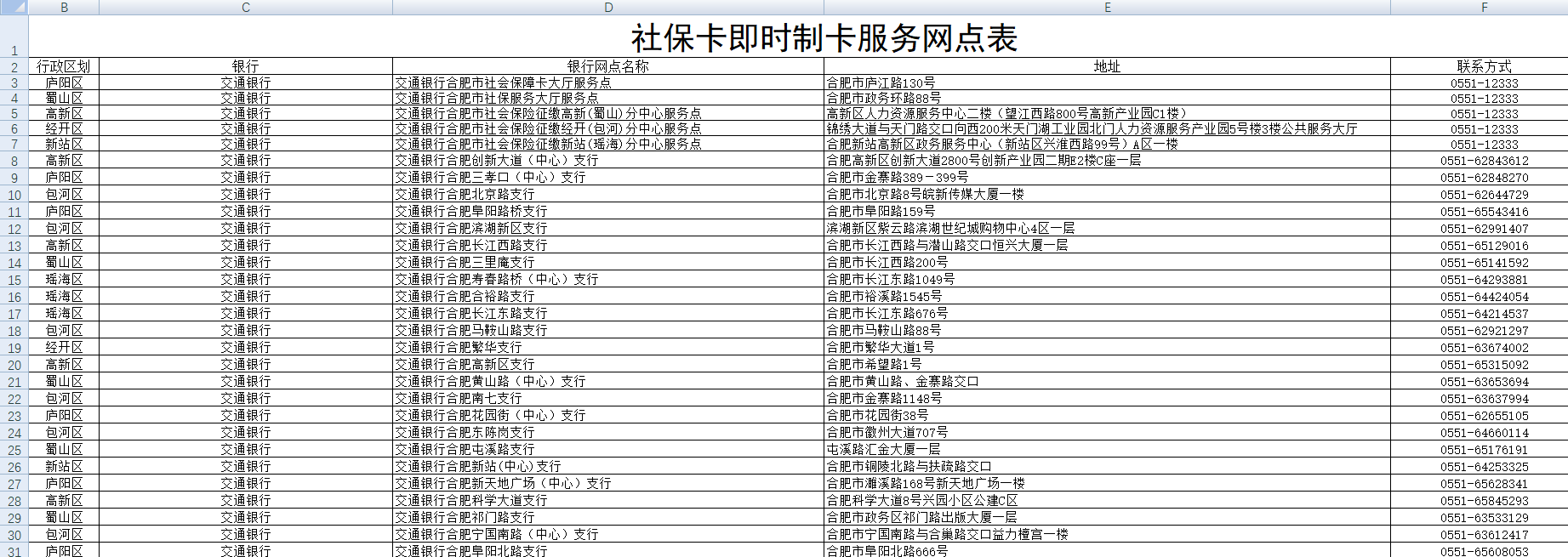Select cell 交通银行合肥阜阳路桥支行

[x=608, y=211]
